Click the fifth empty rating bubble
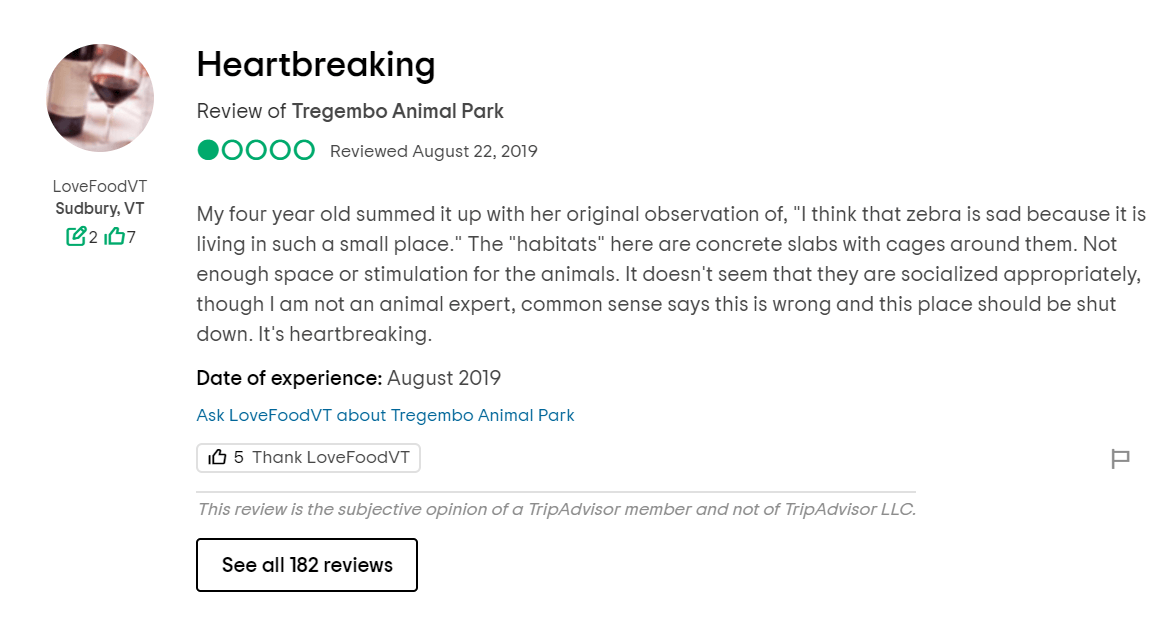Image resolution: width=1157 pixels, height=618 pixels. click(304, 151)
